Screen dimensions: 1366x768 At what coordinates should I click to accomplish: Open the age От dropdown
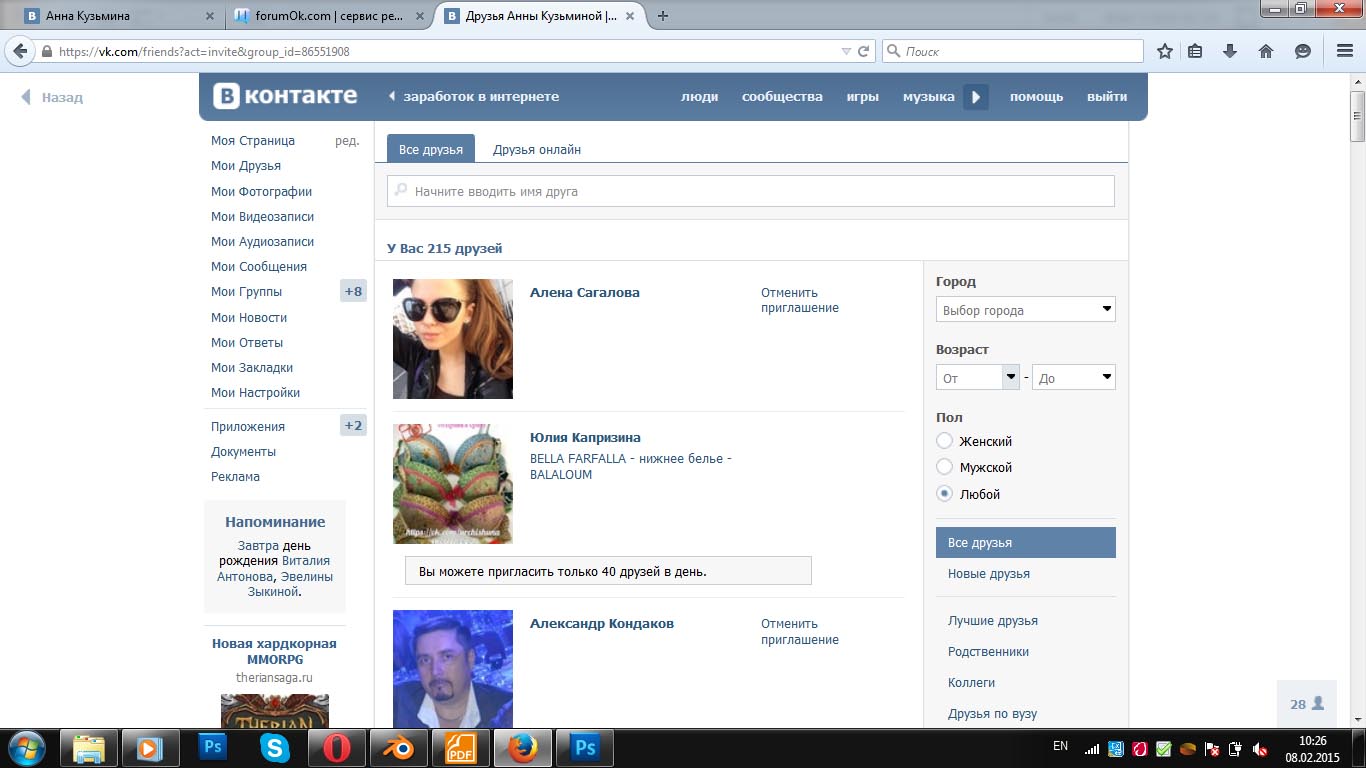tap(977, 378)
